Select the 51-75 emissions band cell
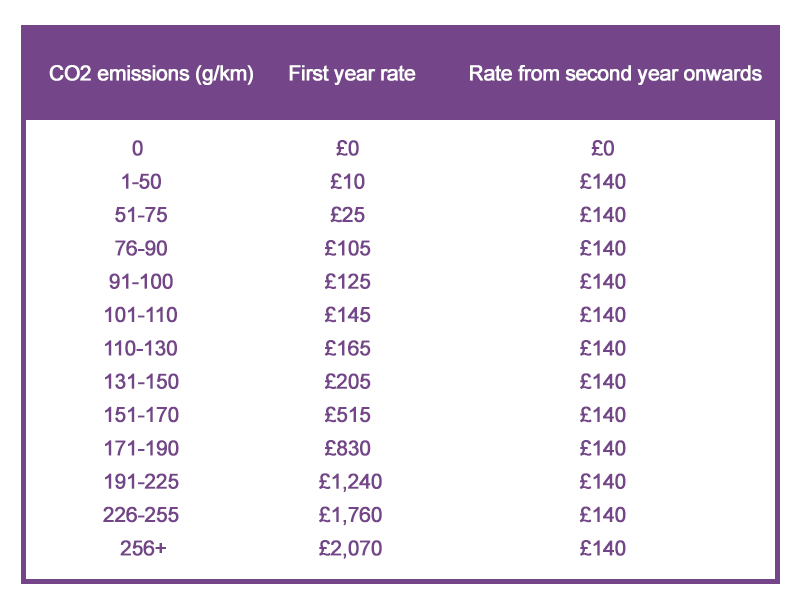Screen dimensions: 800x600 pos(138,215)
